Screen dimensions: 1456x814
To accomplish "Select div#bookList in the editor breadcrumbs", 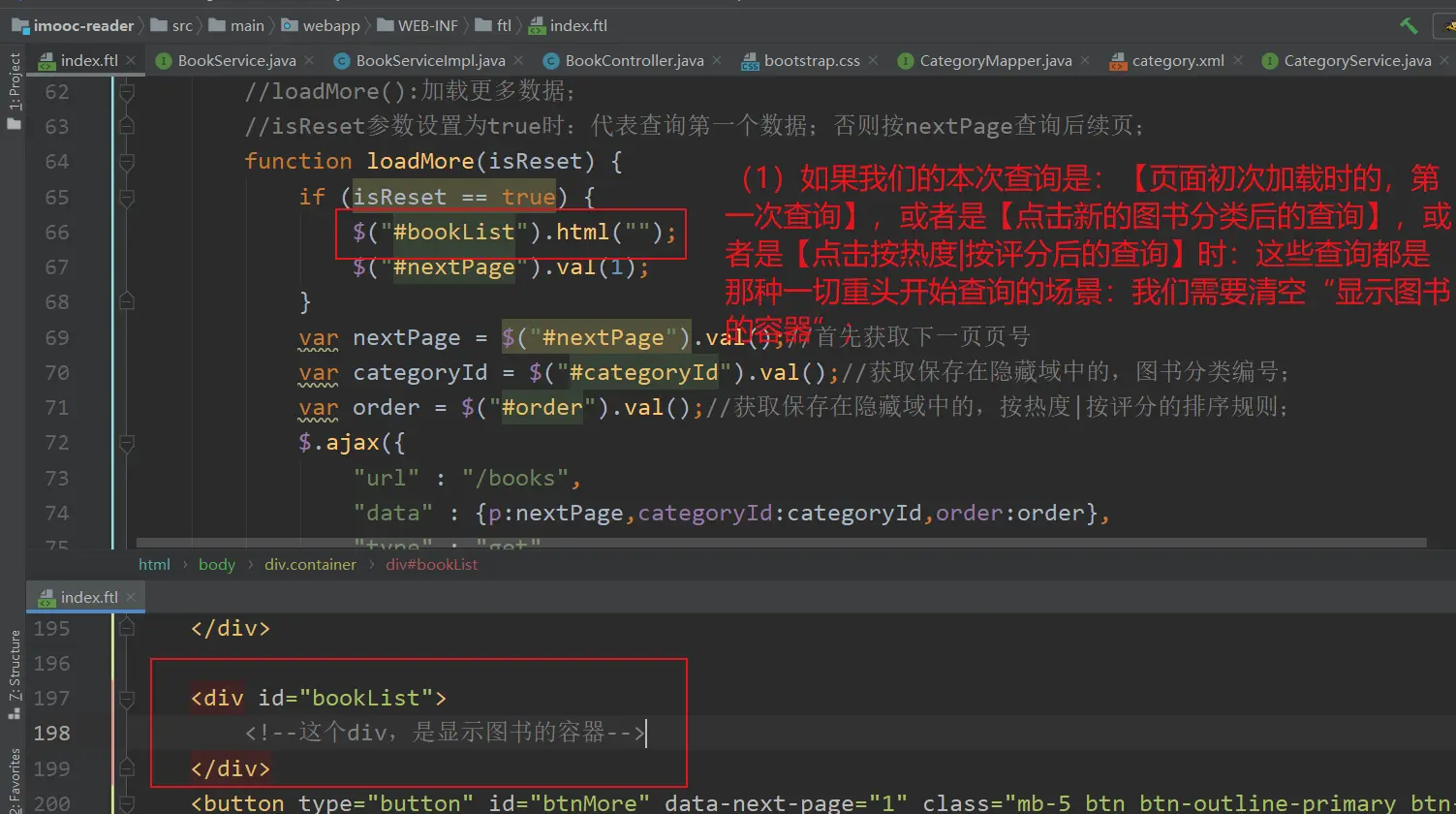I will [432, 564].
